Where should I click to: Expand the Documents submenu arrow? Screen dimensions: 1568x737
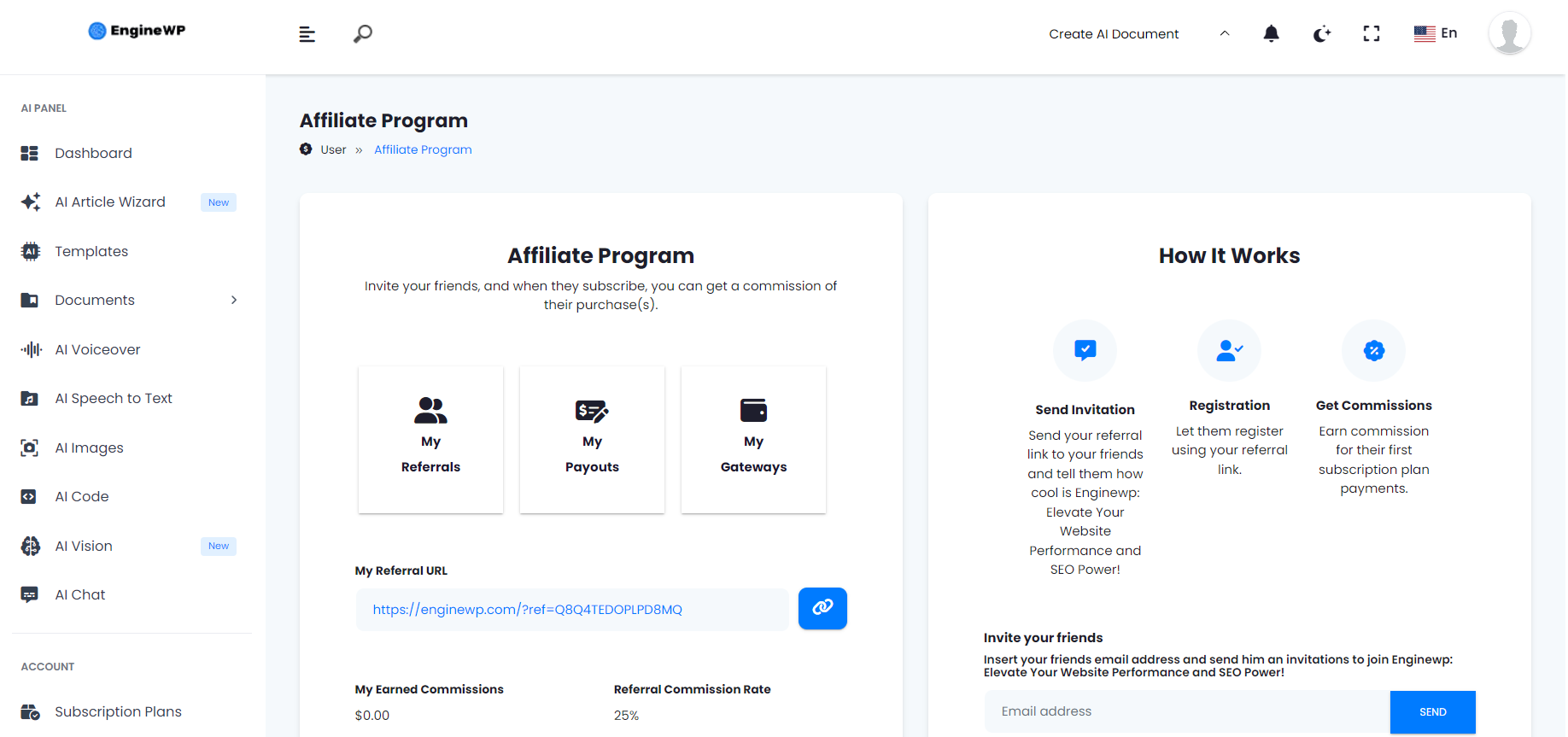(x=234, y=300)
